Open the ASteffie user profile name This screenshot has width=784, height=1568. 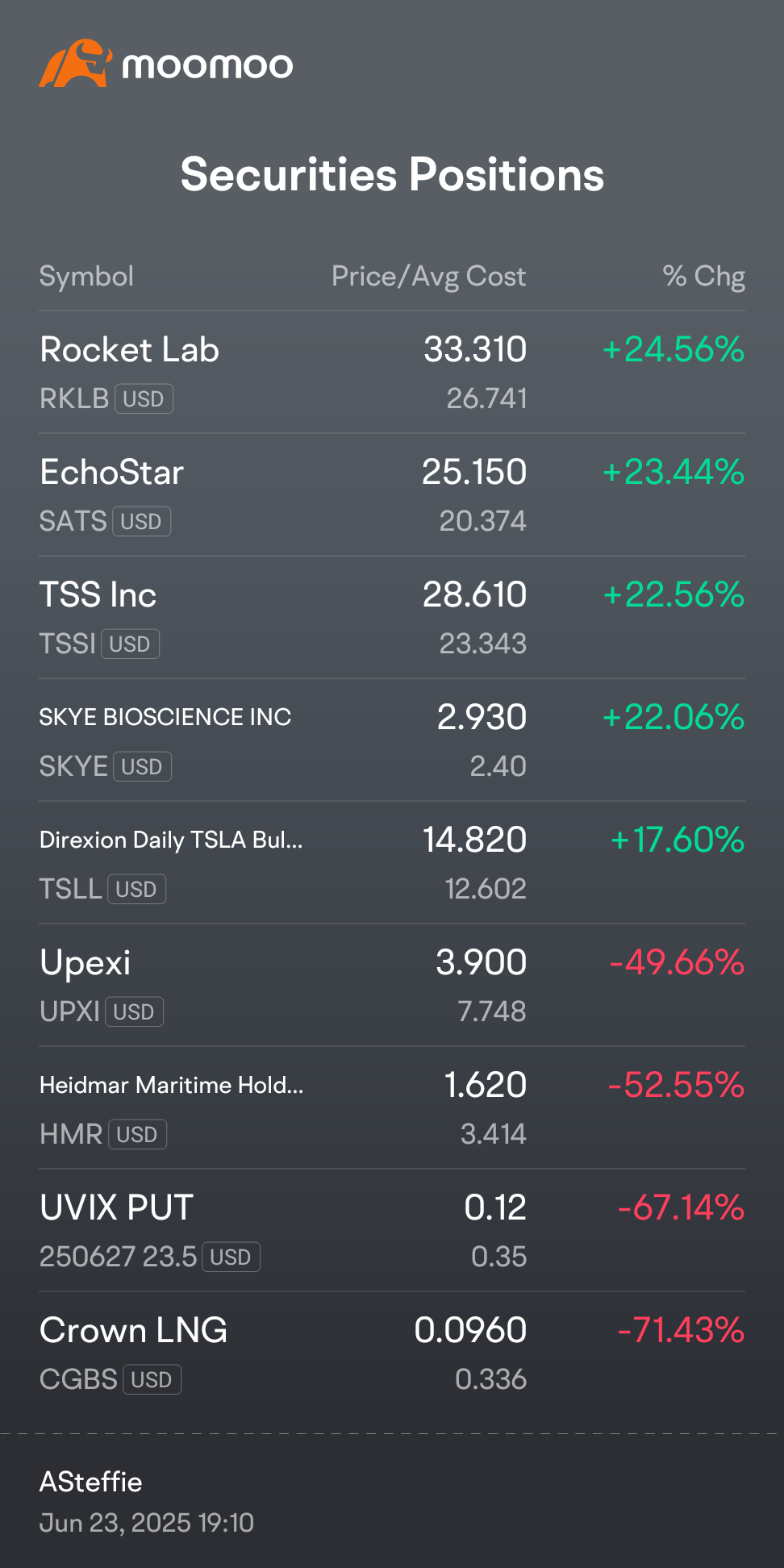tap(91, 1482)
